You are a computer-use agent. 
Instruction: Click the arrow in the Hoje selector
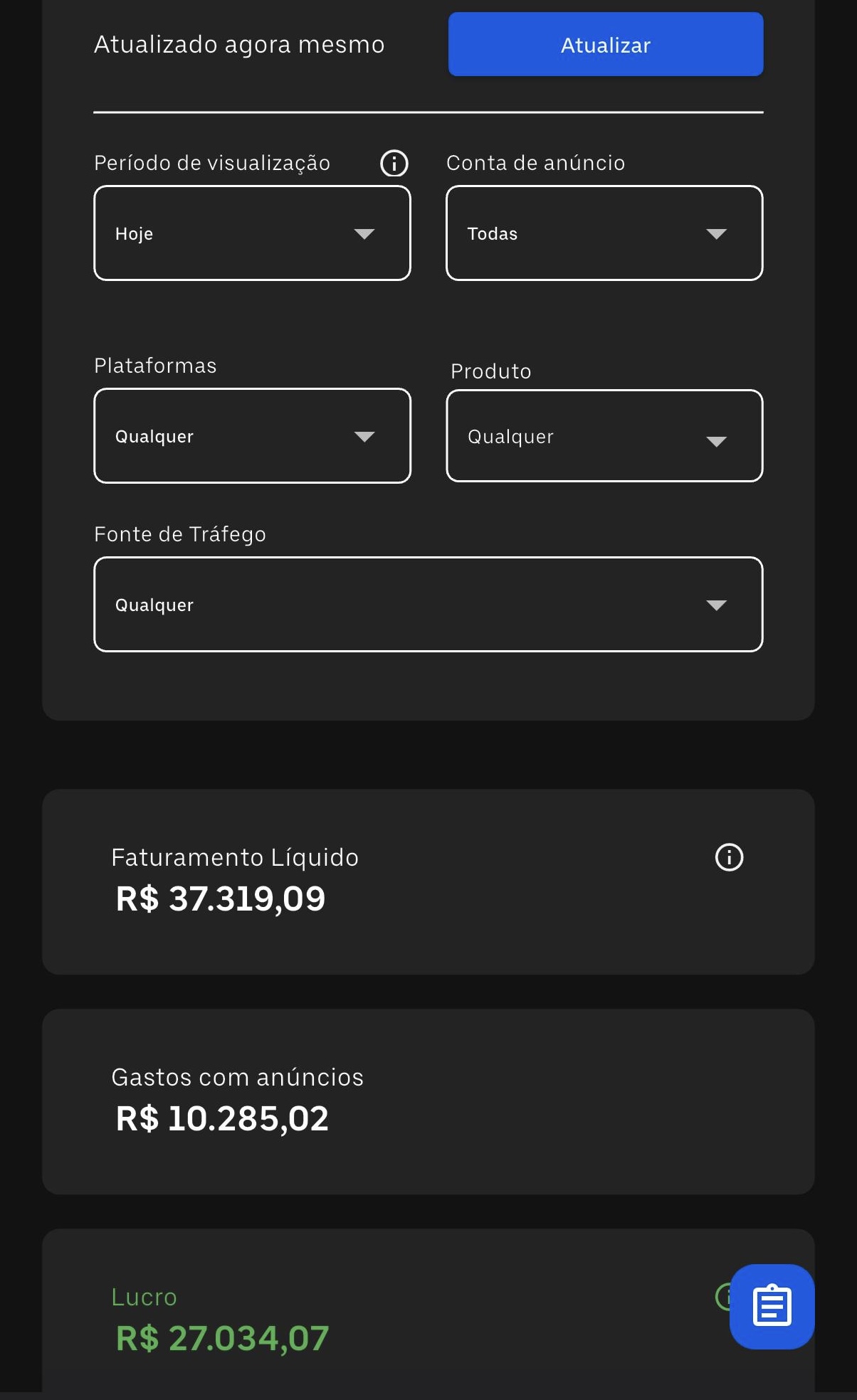pyautogui.click(x=364, y=234)
